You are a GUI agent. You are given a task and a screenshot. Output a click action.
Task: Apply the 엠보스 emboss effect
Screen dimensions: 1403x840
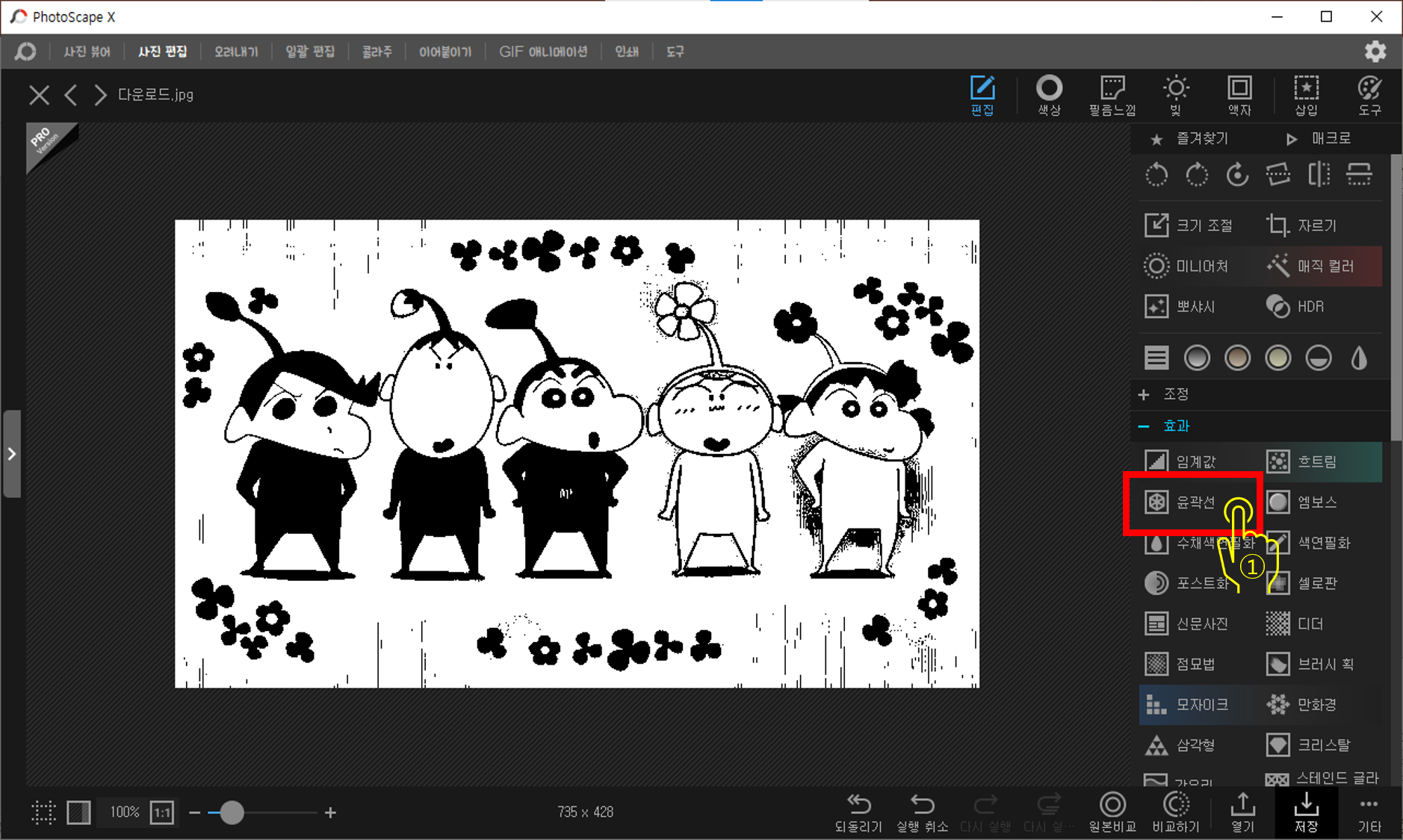tap(1301, 502)
